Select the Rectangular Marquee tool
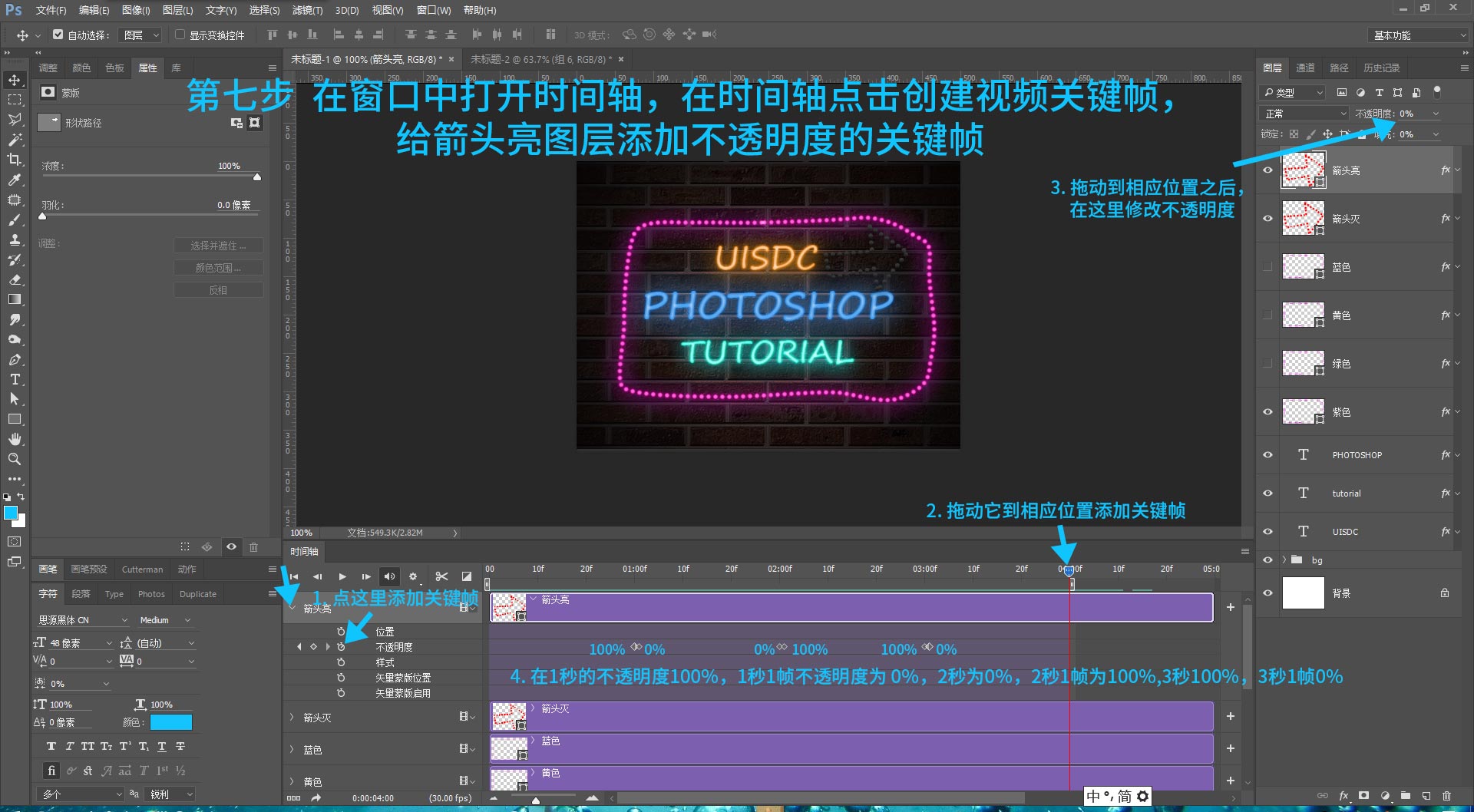1474x812 pixels. 15,100
